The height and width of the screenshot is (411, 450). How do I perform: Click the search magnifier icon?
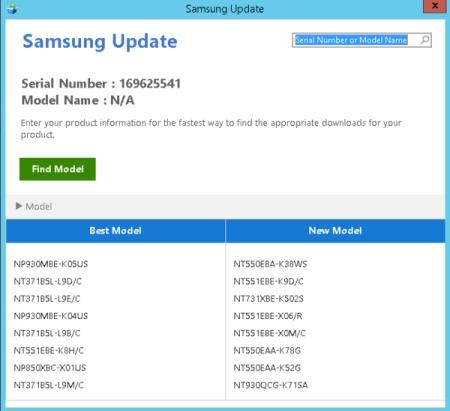pos(425,40)
